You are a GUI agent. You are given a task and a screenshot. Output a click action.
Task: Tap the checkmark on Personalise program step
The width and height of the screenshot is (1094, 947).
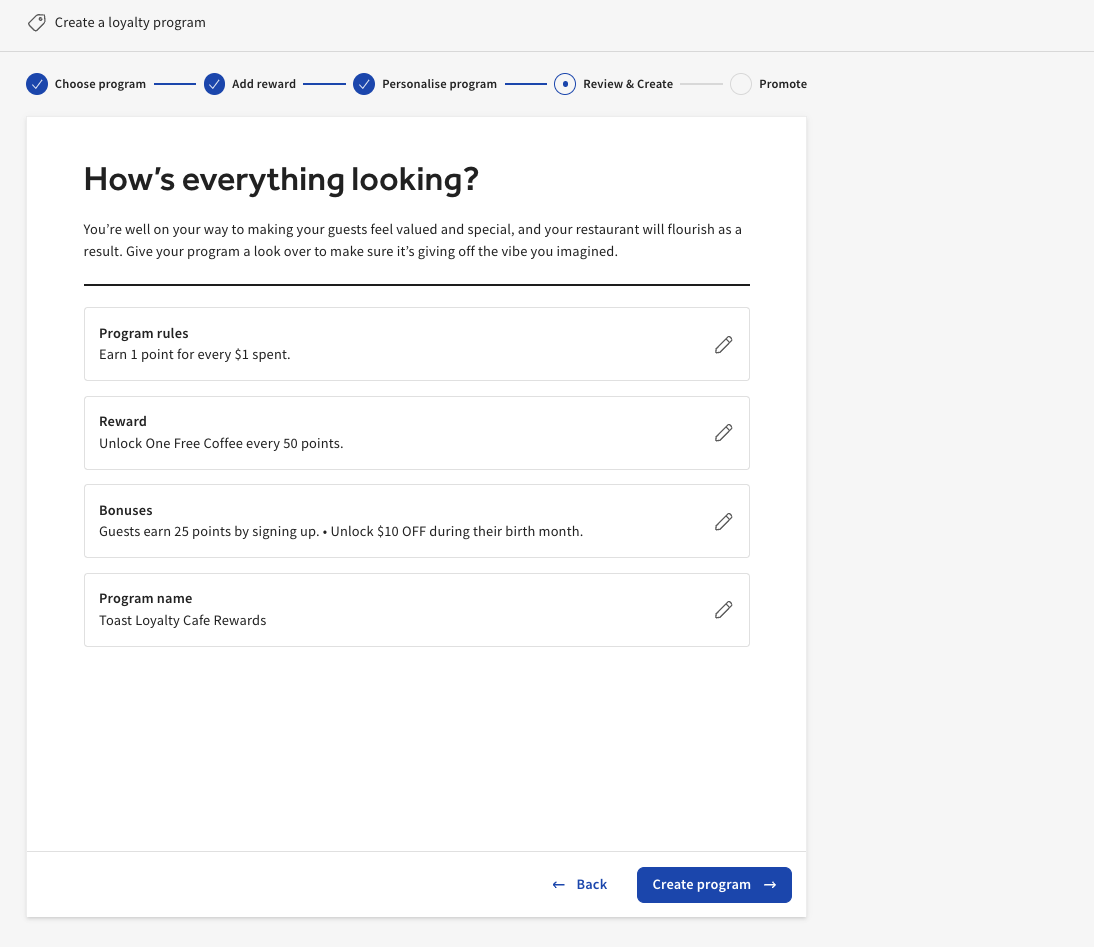click(364, 84)
